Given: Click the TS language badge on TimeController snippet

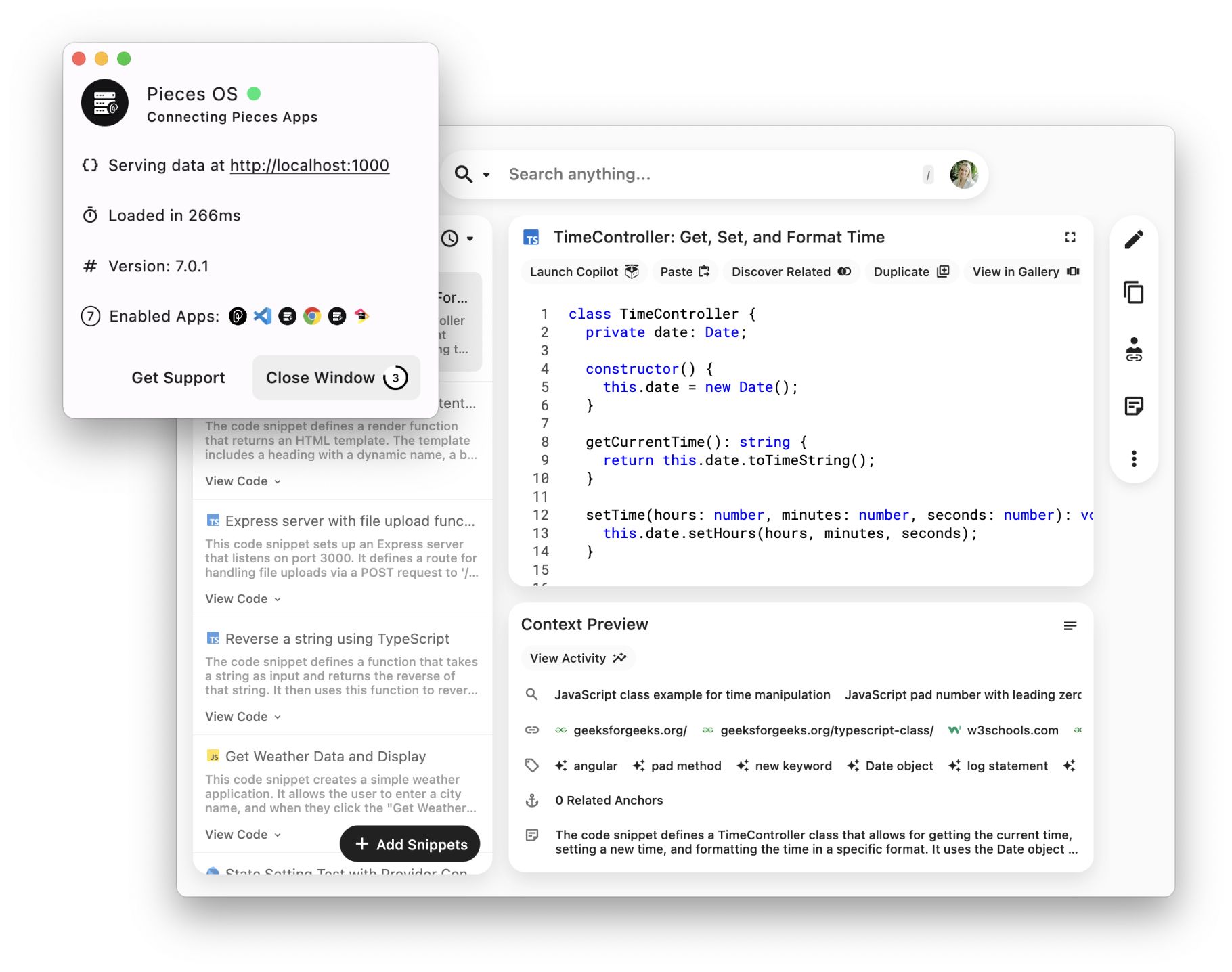Looking at the screenshot, I should coord(532,237).
